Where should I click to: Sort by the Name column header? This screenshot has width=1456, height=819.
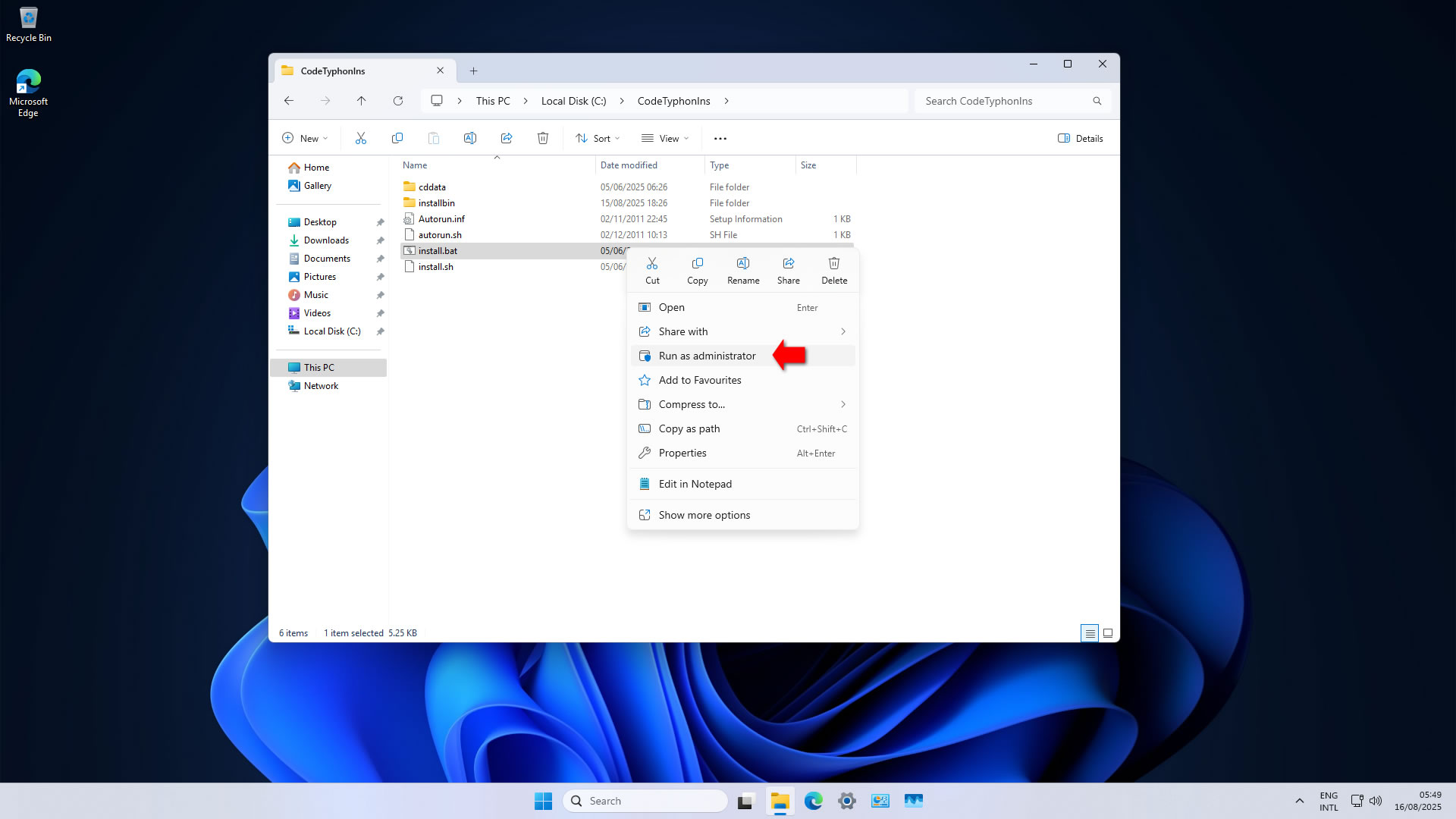497,165
